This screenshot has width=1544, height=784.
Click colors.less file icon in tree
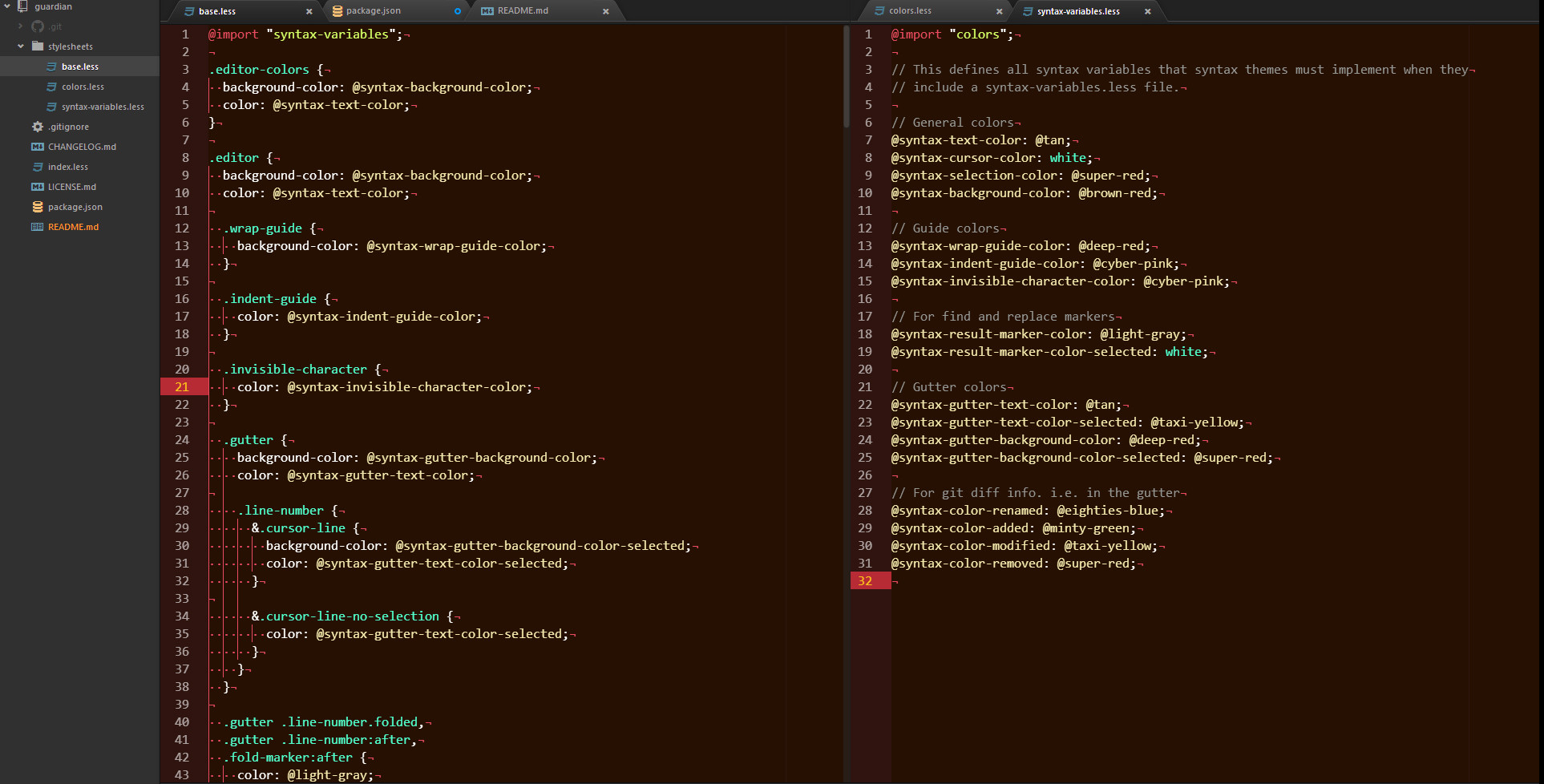click(x=51, y=87)
